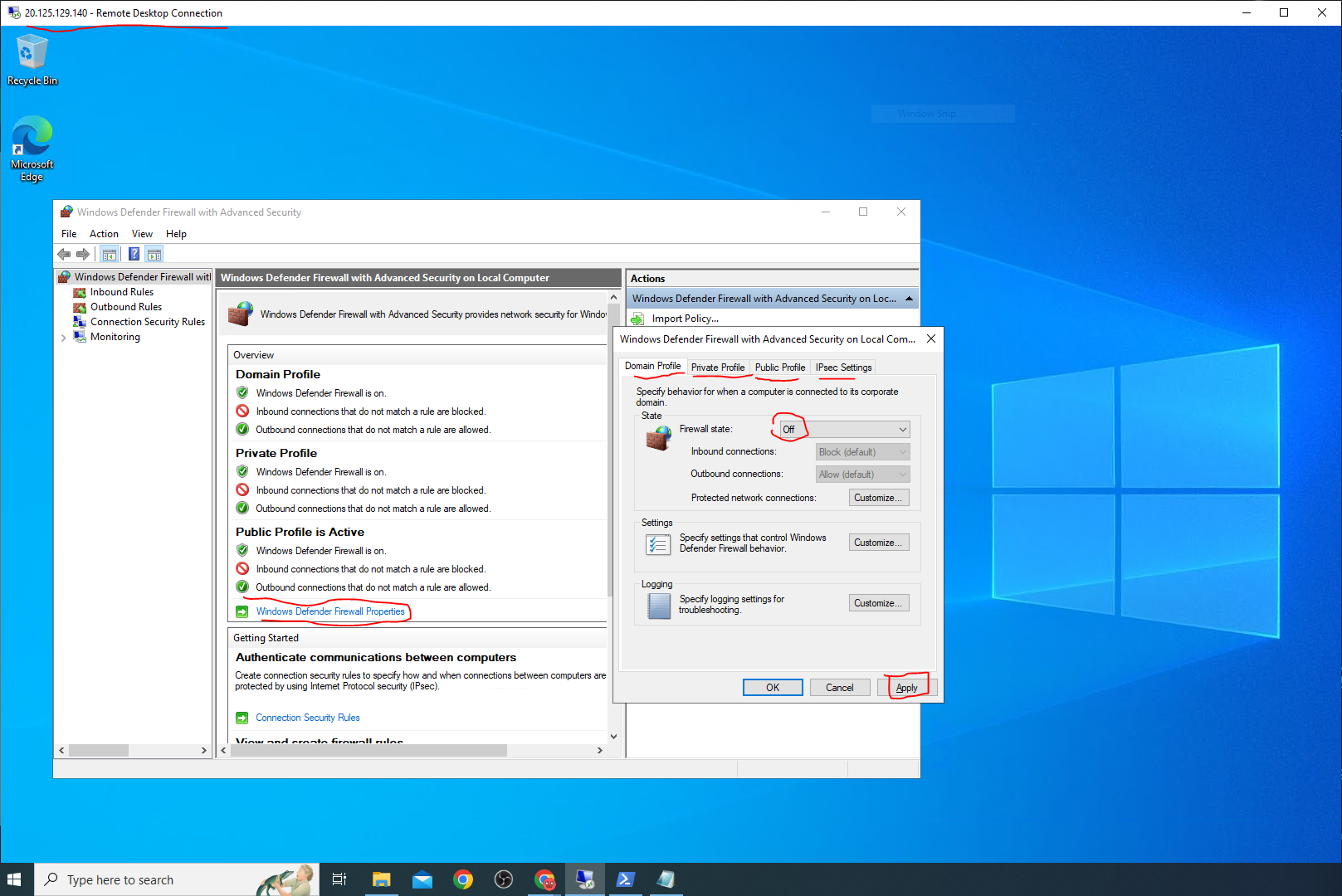Image resolution: width=1342 pixels, height=896 pixels.
Task: Click the taskbar search box
Action: point(176,879)
